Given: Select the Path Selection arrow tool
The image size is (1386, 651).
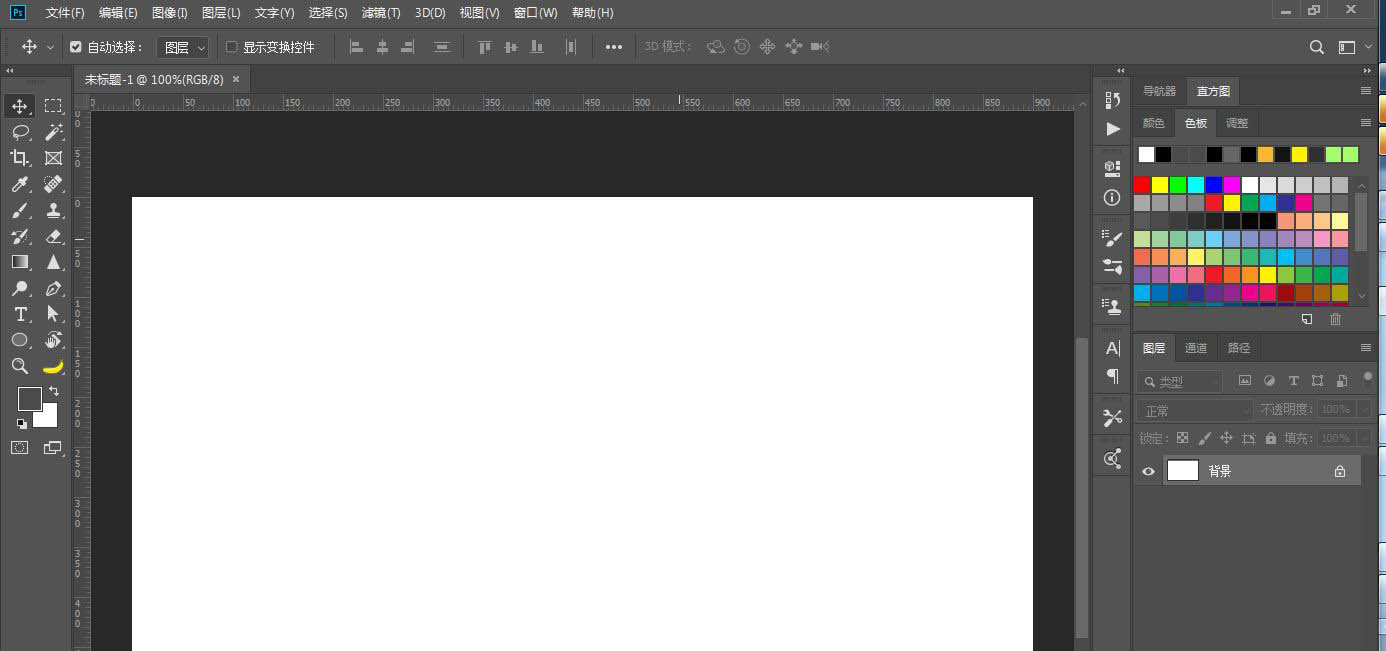Looking at the screenshot, I should (x=53, y=314).
